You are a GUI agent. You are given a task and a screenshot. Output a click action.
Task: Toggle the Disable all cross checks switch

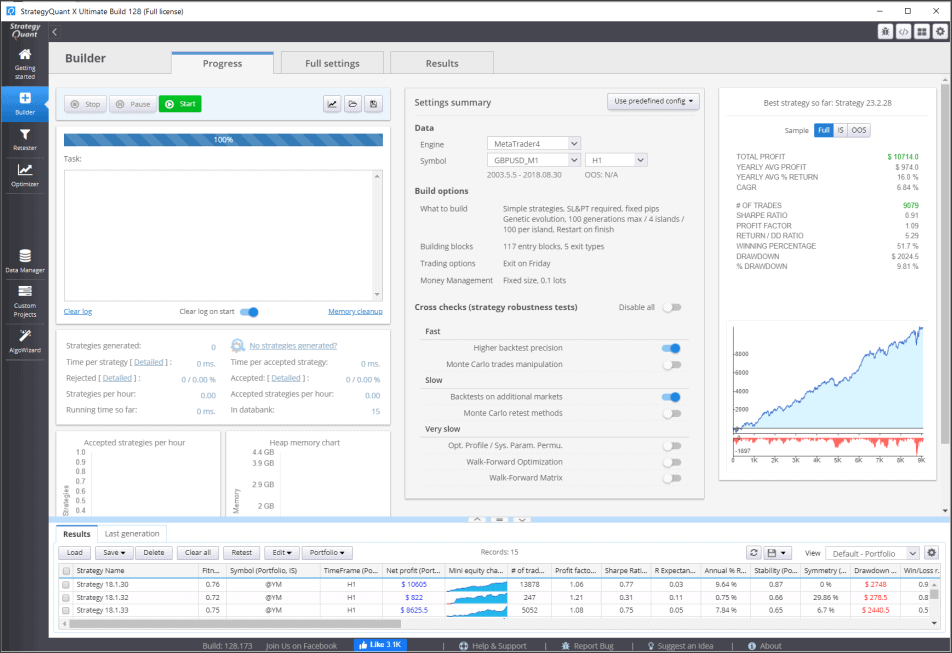point(672,307)
